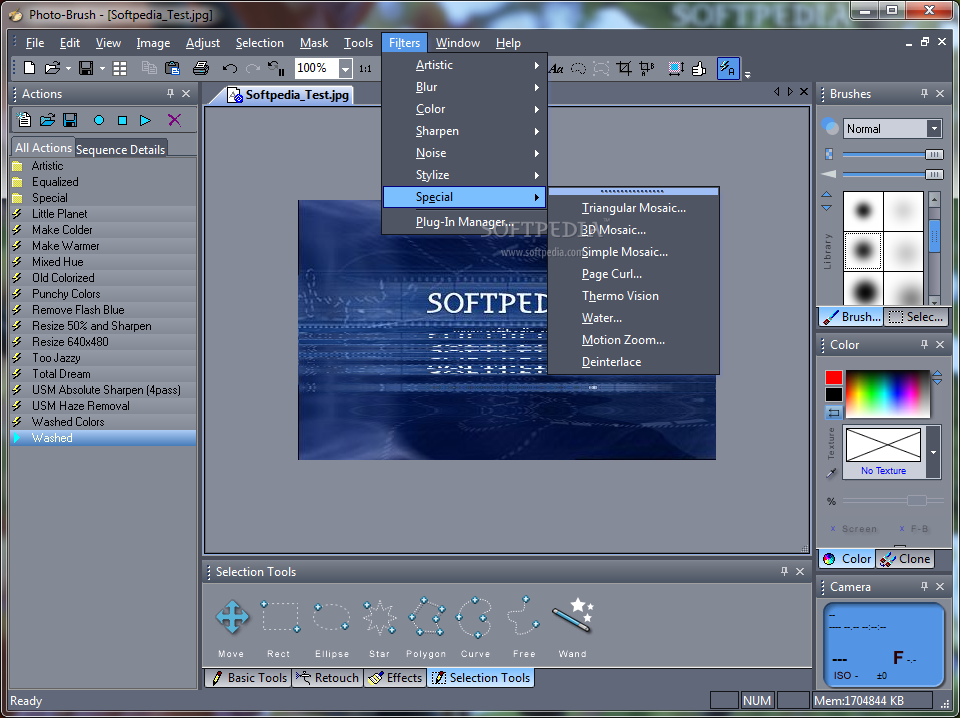Pick the texture eyedropper icon in the Color panel
Screen dimensions: 960x718
click(831, 473)
